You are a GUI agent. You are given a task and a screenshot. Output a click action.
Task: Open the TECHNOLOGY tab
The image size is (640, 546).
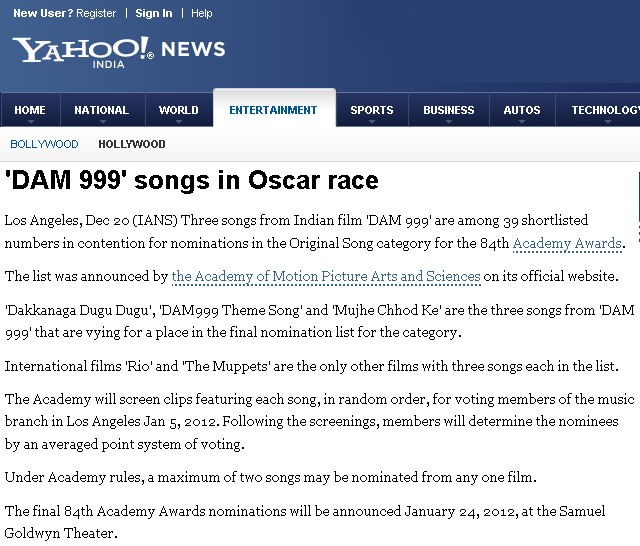click(x=604, y=110)
